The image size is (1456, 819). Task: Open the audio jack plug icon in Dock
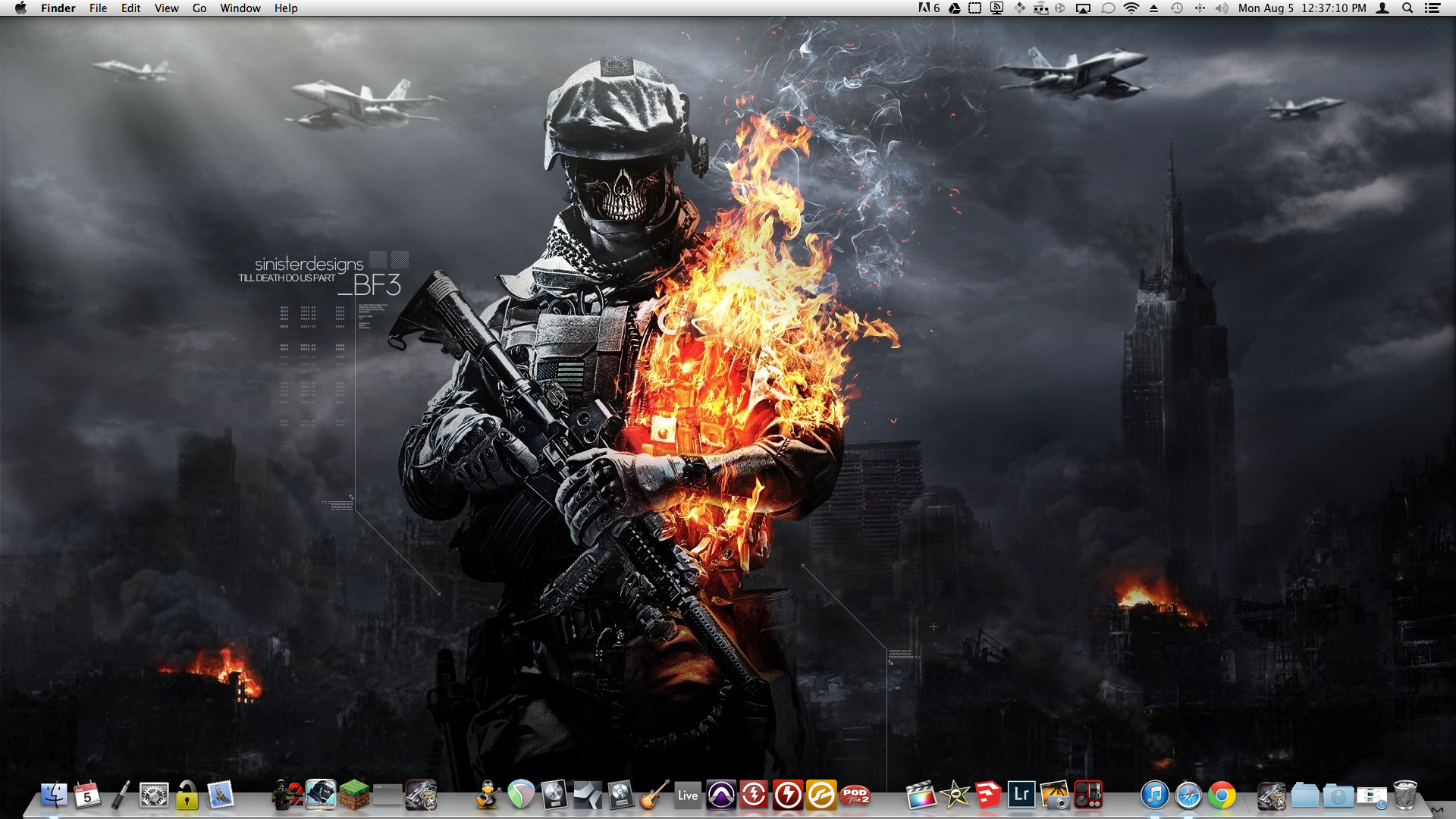click(x=121, y=795)
